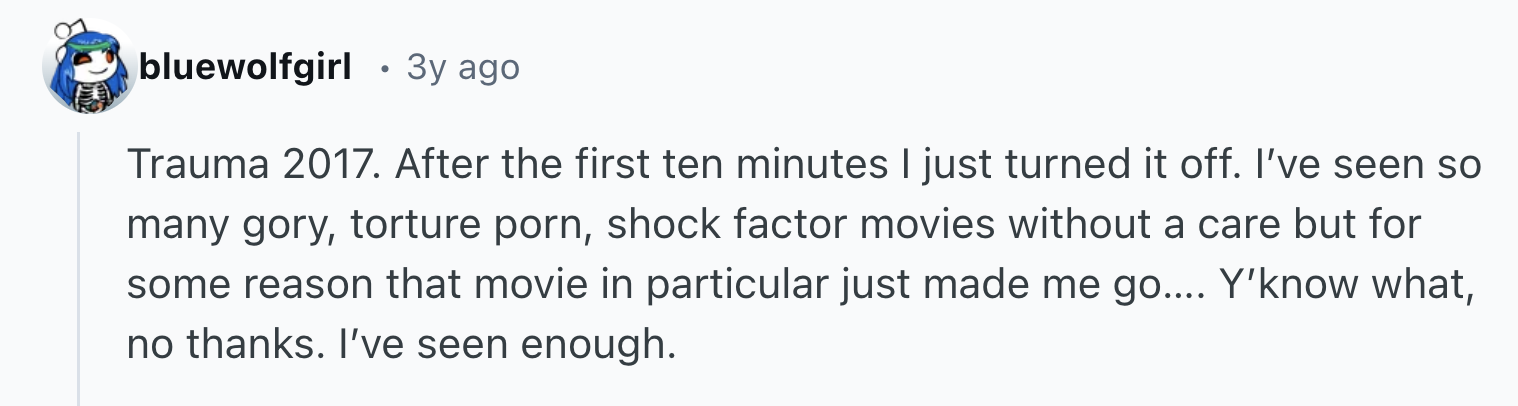Visit the bluewolfgirl user profile

click(x=245, y=67)
